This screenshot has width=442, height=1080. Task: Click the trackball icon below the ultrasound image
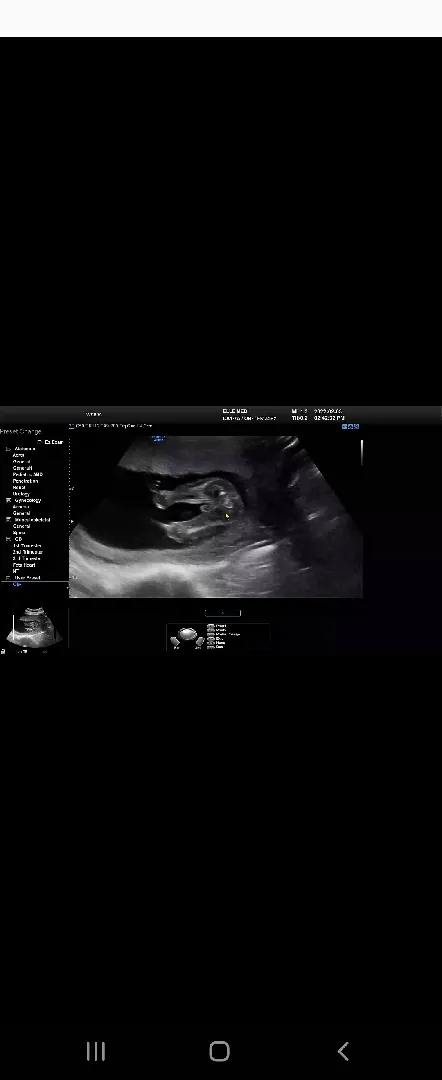(x=186, y=636)
